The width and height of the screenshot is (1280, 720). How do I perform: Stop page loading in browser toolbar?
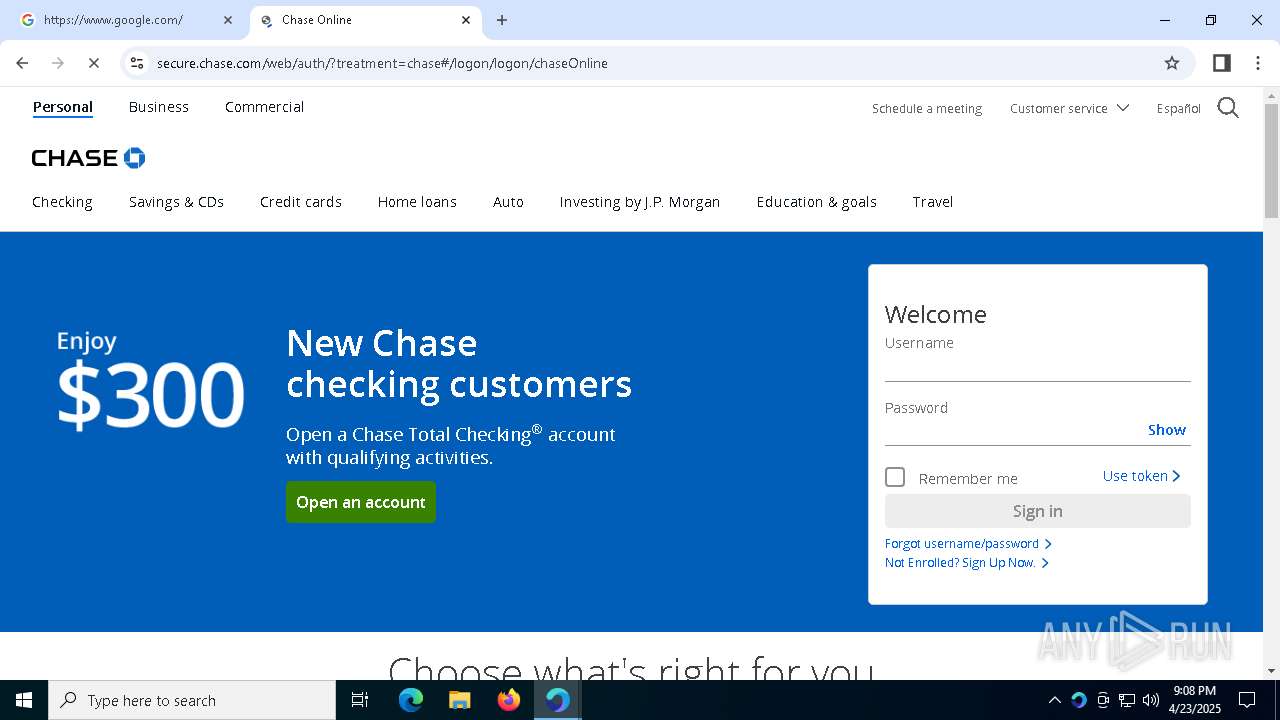pos(93,63)
